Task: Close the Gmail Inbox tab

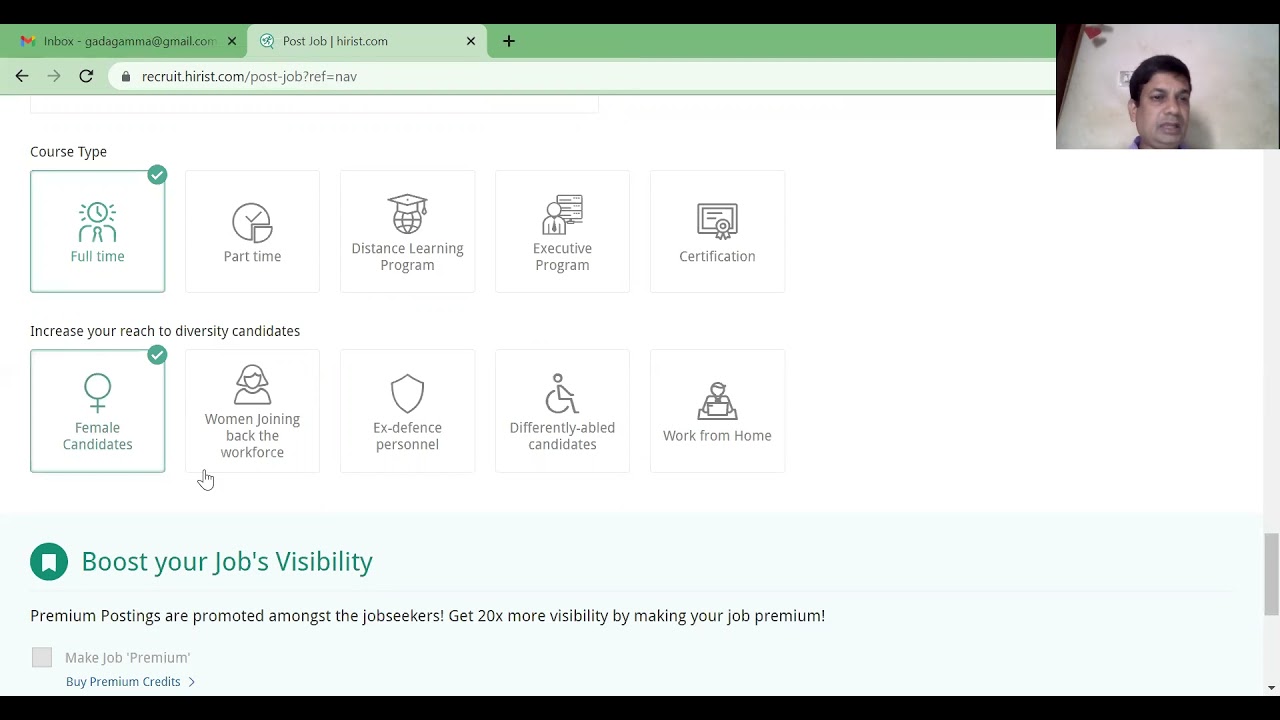Action: pyautogui.click(x=232, y=41)
